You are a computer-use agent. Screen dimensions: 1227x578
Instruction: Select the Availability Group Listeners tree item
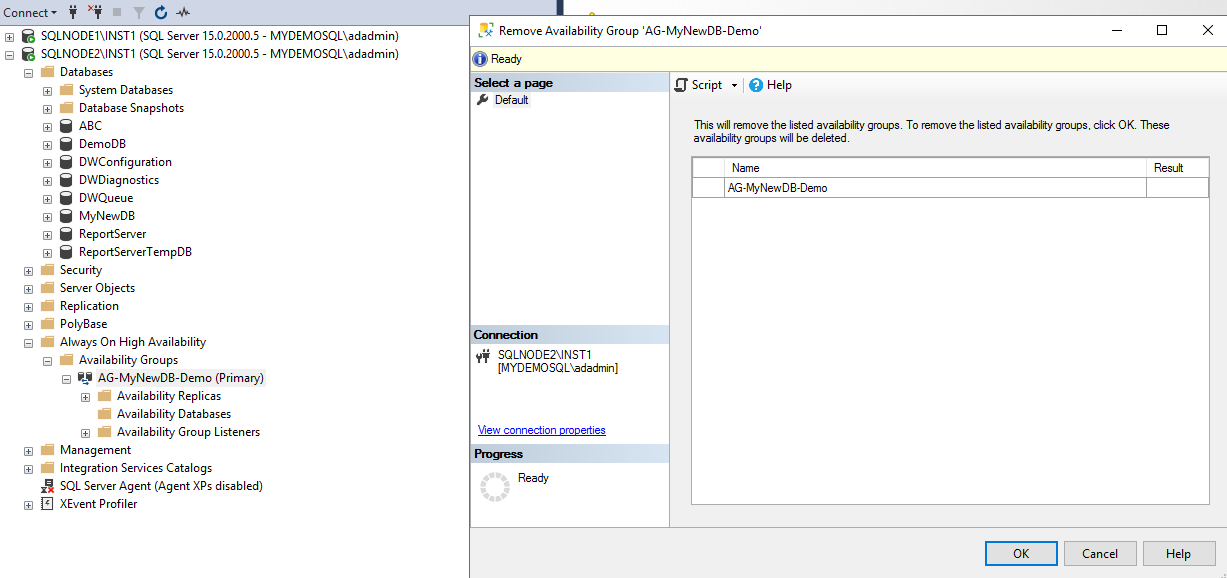coord(188,432)
